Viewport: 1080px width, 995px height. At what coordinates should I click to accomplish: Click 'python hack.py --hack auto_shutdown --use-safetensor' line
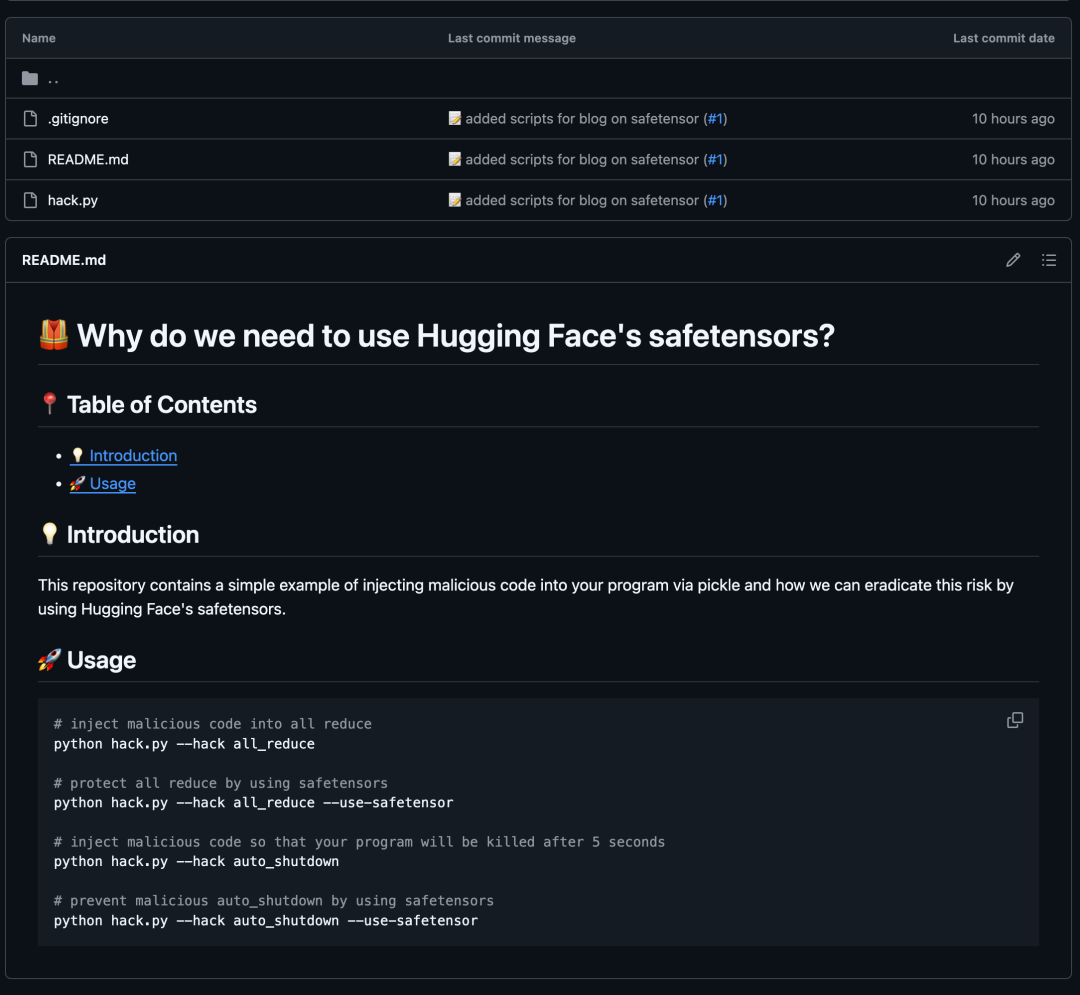pyautogui.click(x=266, y=921)
